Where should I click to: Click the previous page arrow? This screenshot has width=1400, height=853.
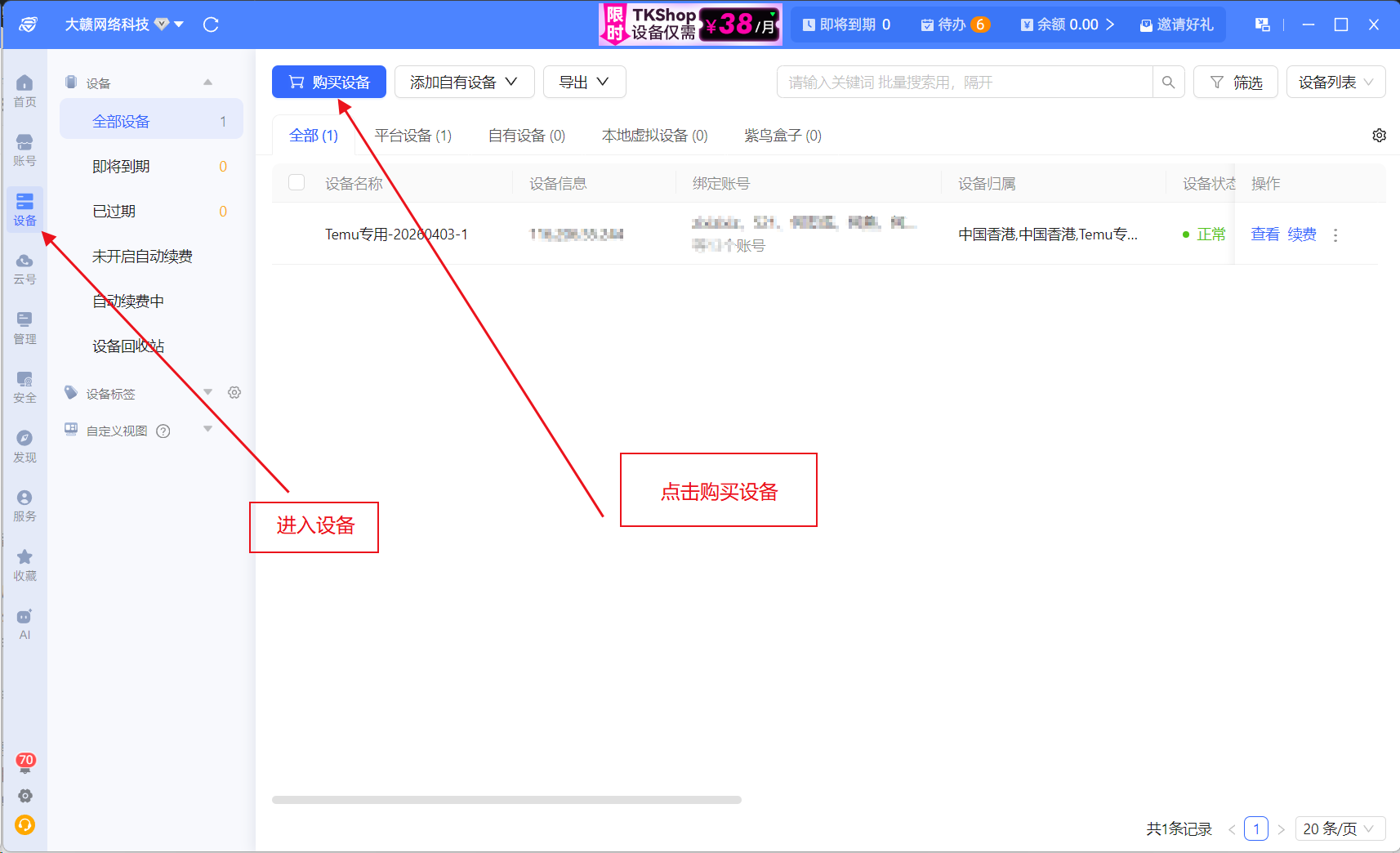[x=1232, y=829]
